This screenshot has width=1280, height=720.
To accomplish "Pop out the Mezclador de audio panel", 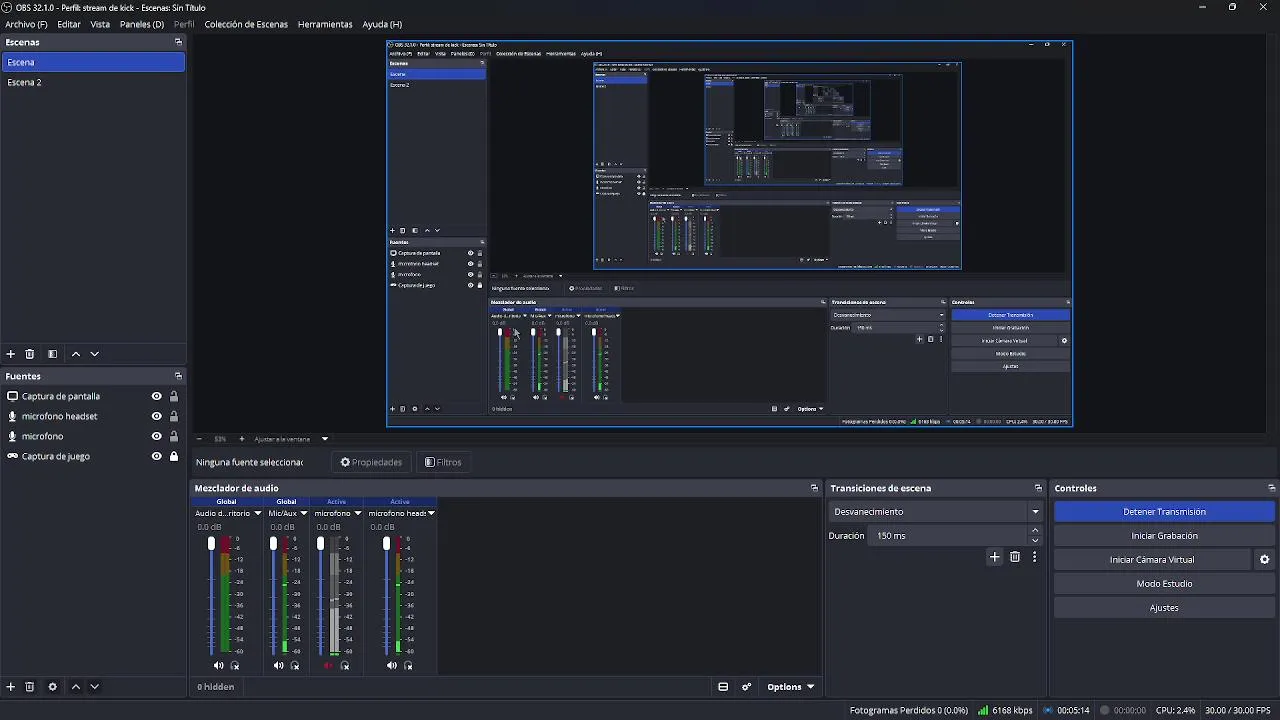I will pos(814,488).
